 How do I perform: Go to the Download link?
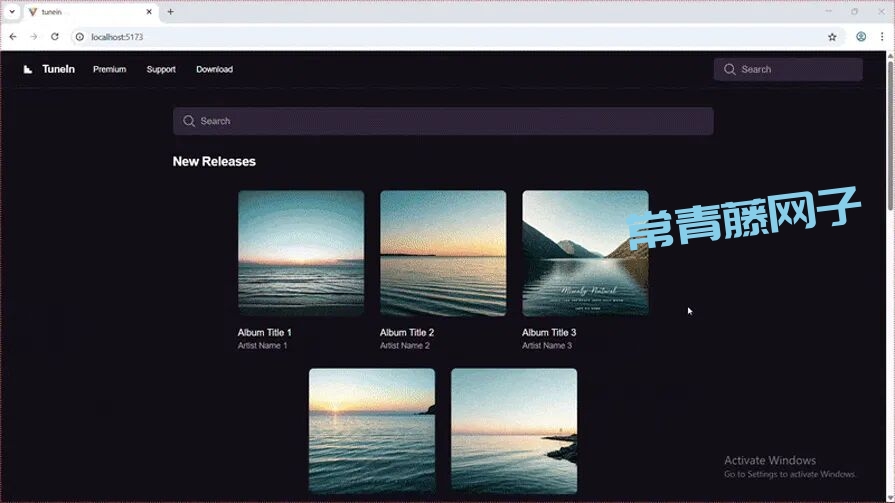(214, 70)
